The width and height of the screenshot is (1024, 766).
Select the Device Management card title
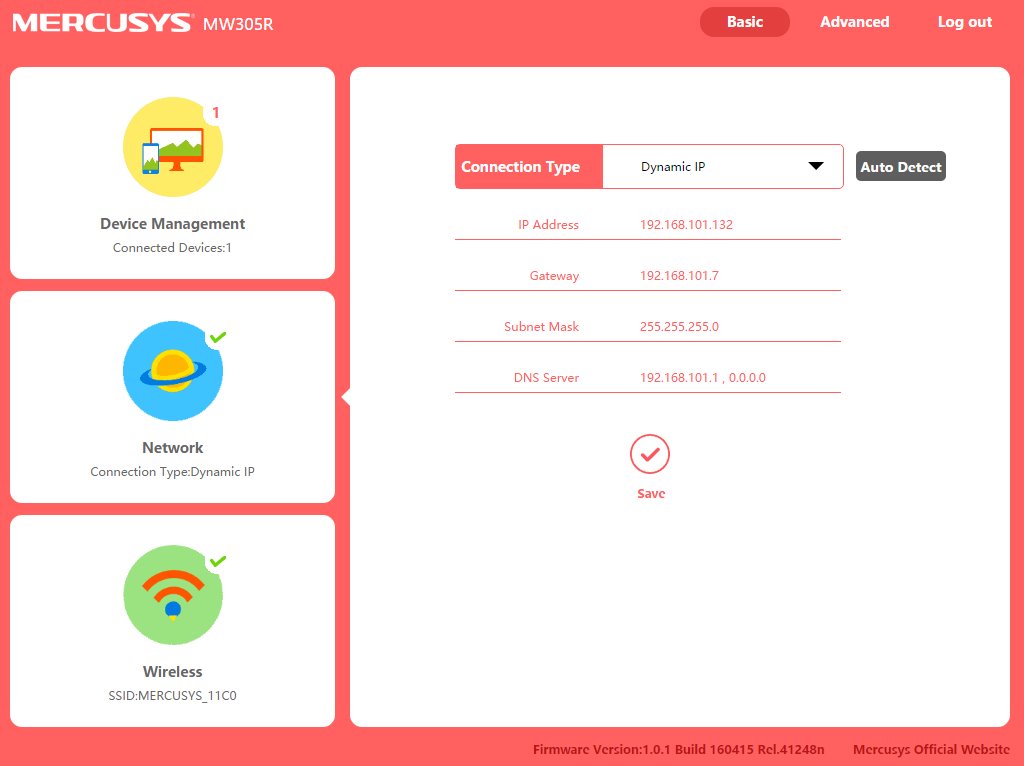point(172,224)
